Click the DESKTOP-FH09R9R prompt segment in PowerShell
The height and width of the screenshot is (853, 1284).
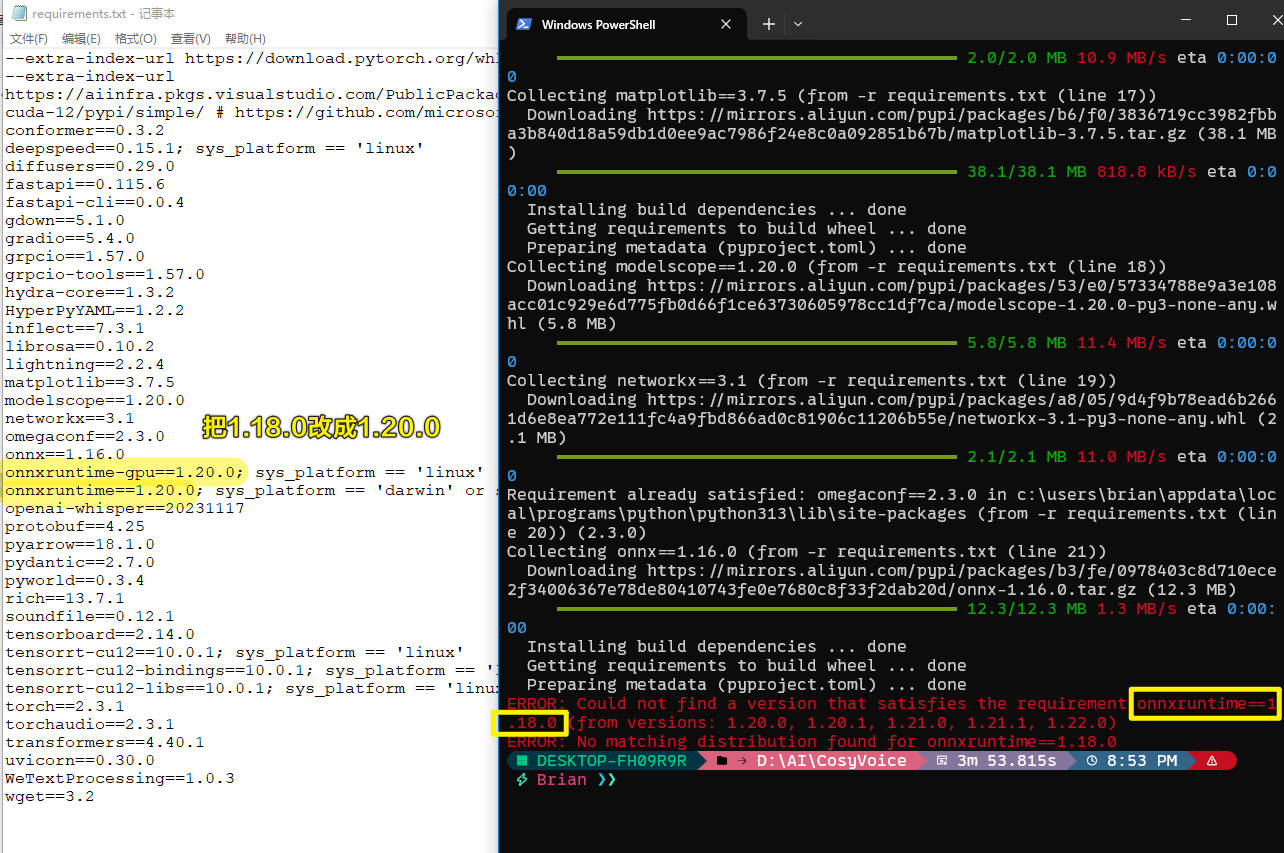tap(602, 761)
